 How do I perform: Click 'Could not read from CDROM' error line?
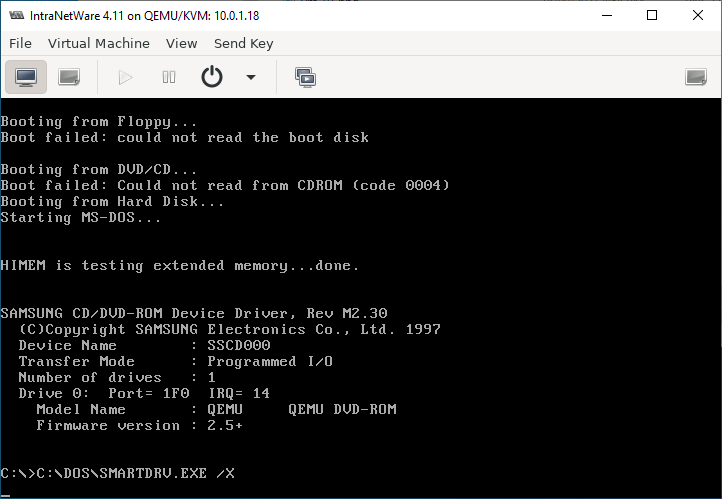(x=225, y=186)
